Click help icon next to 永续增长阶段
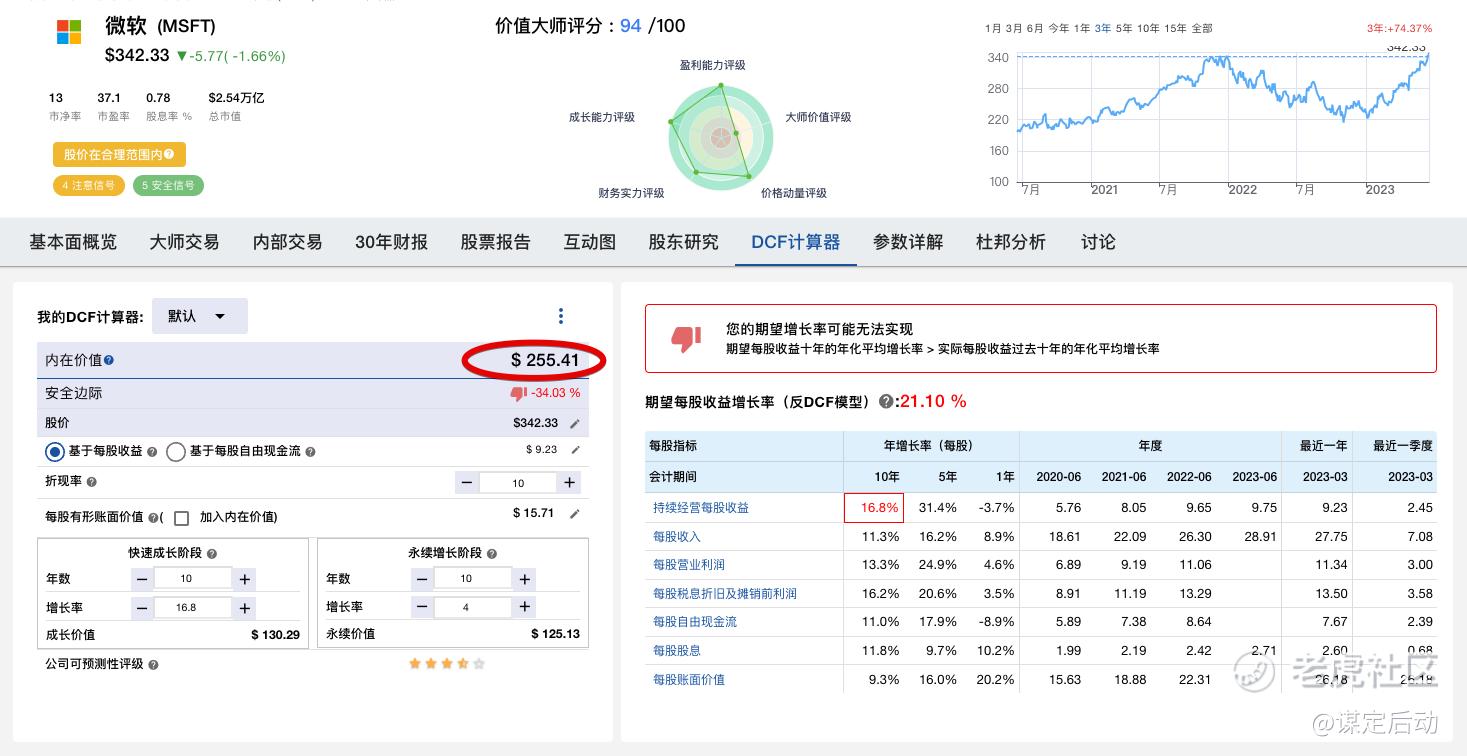 [491, 553]
